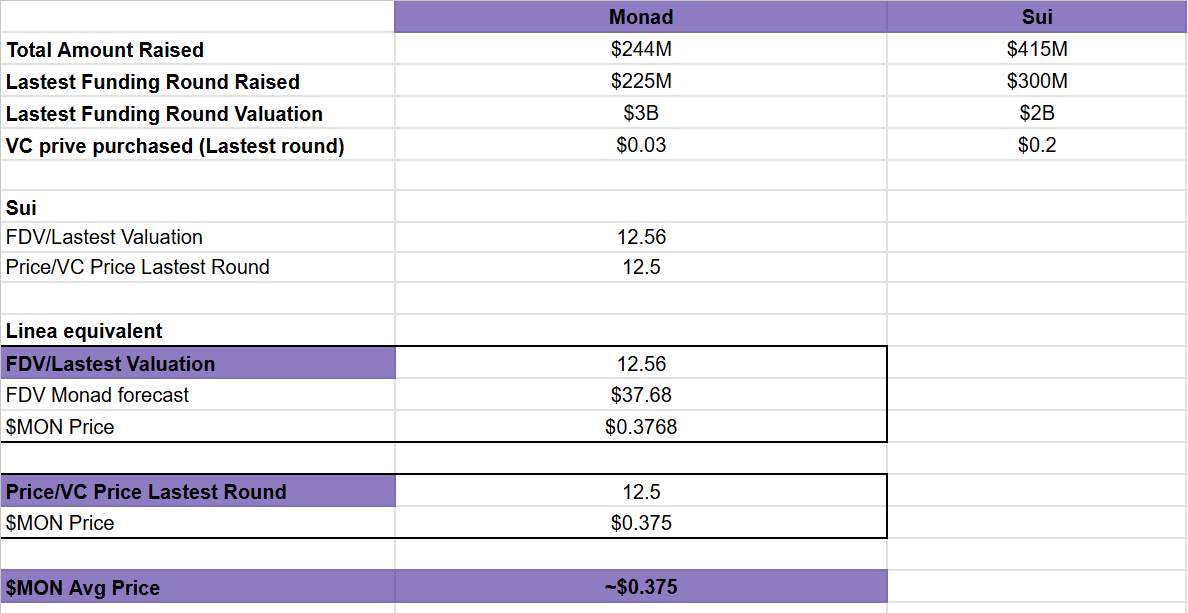Click Sui's $415M total raised cell
Viewport: 1188px width, 613px height.
(1037, 49)
